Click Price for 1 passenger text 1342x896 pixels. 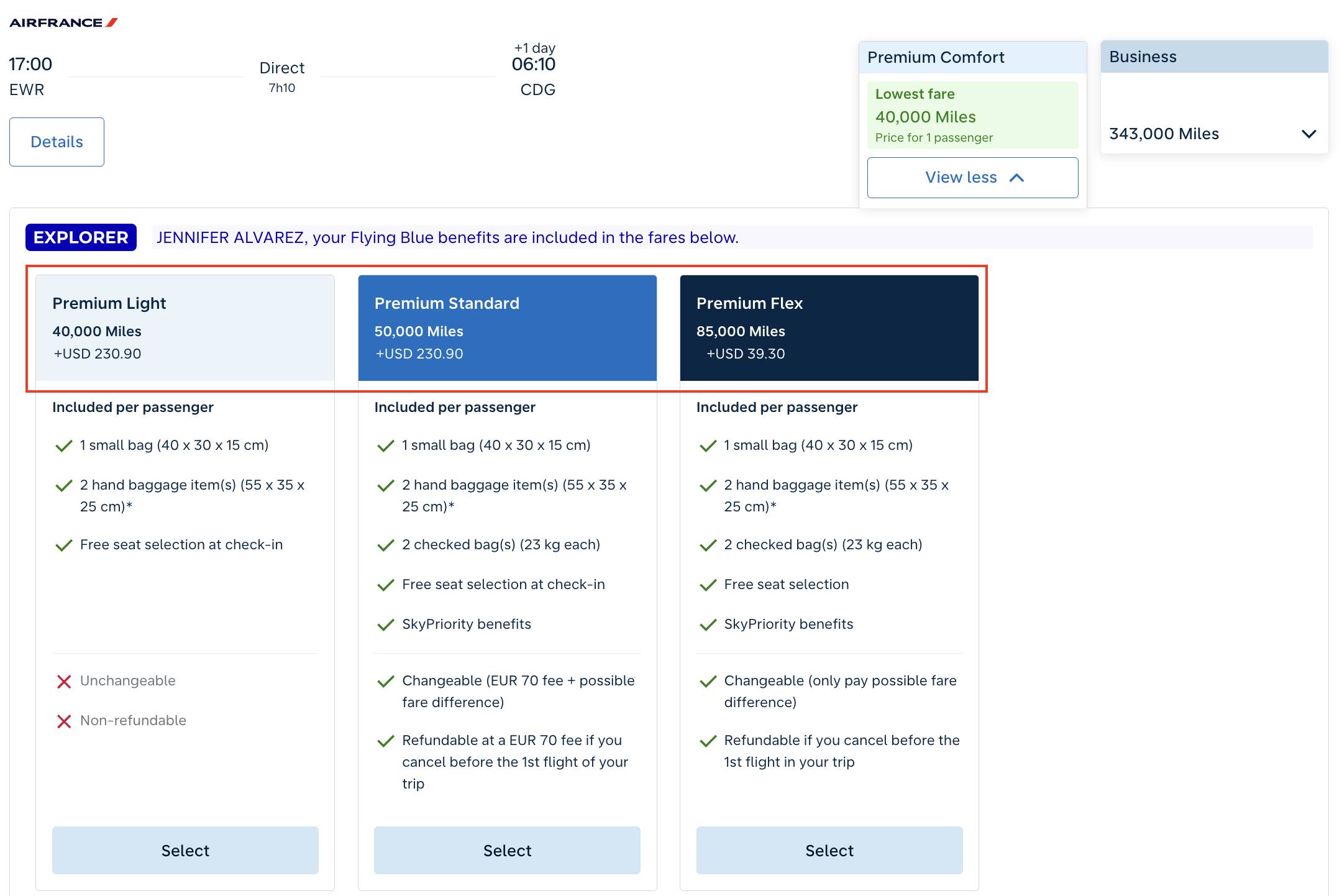(934, 137)
